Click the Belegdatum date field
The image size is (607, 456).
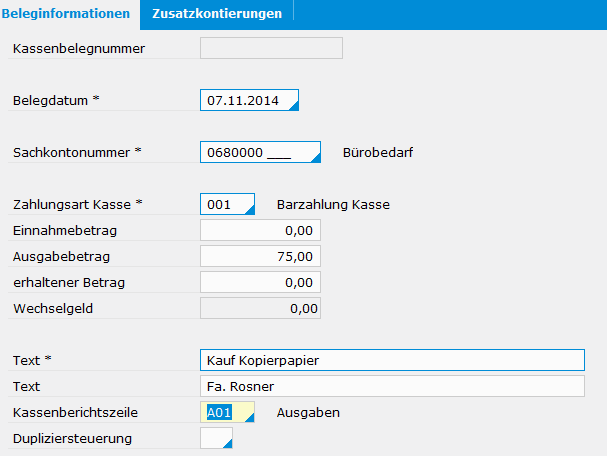249,100
